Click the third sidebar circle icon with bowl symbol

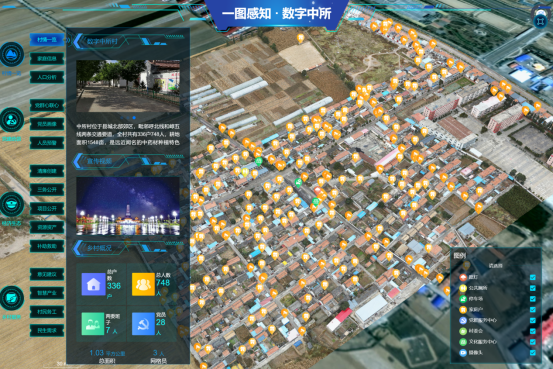pyautogui.click(x=12, y=205)
